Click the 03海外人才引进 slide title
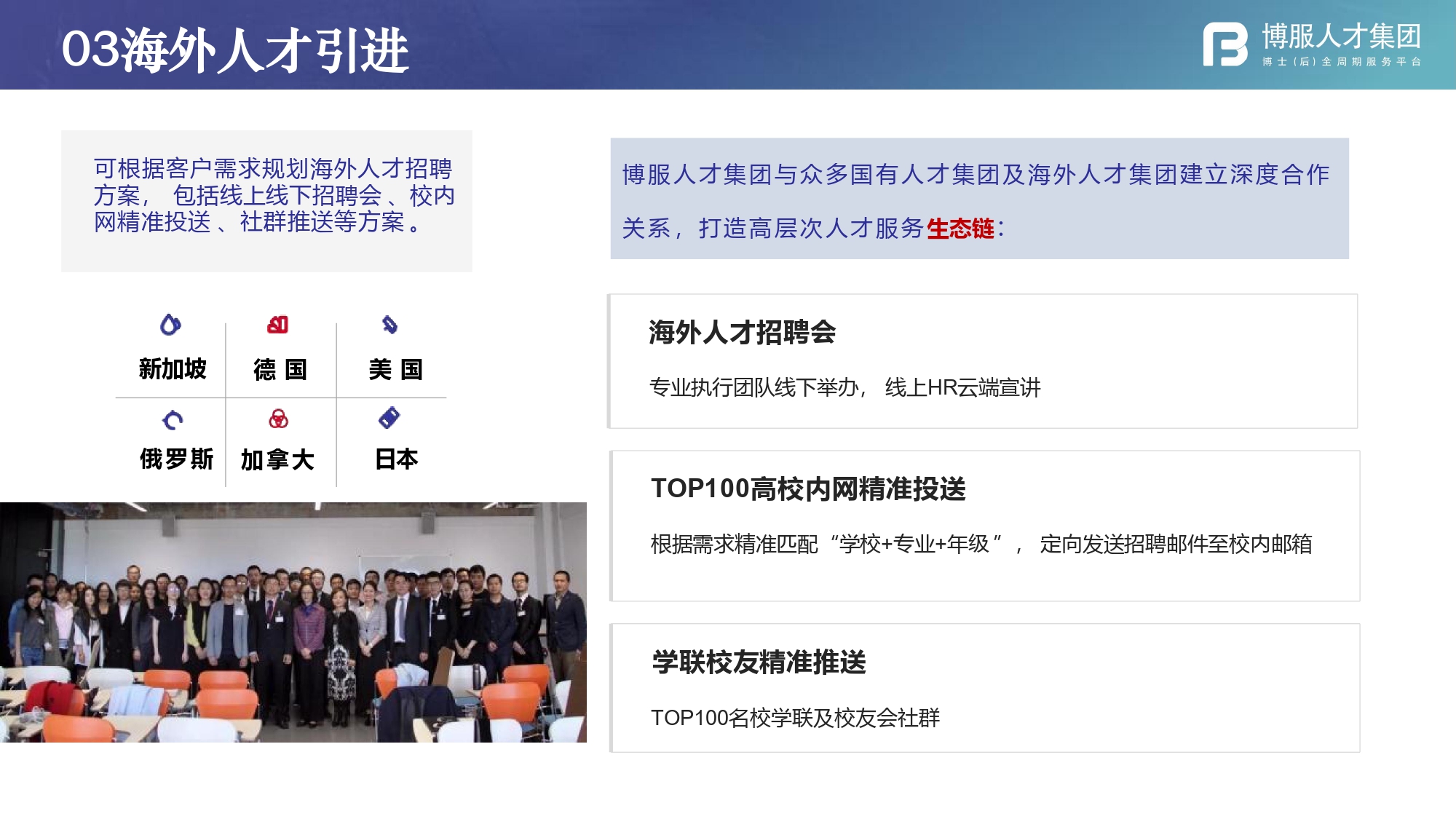Screen dimensions: 1456x819 [234, 50]
